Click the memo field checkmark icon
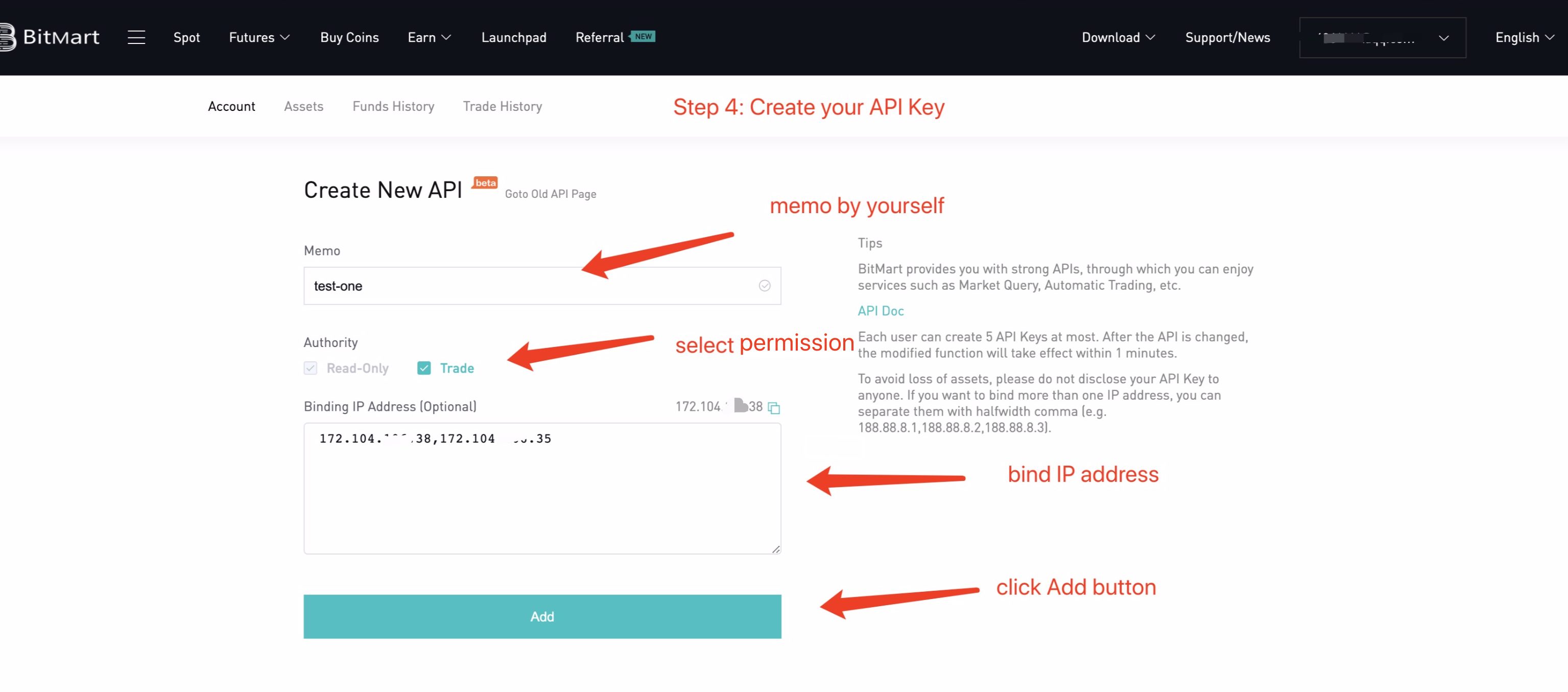The image size is (1568, 692). click(x=765, y=286)
